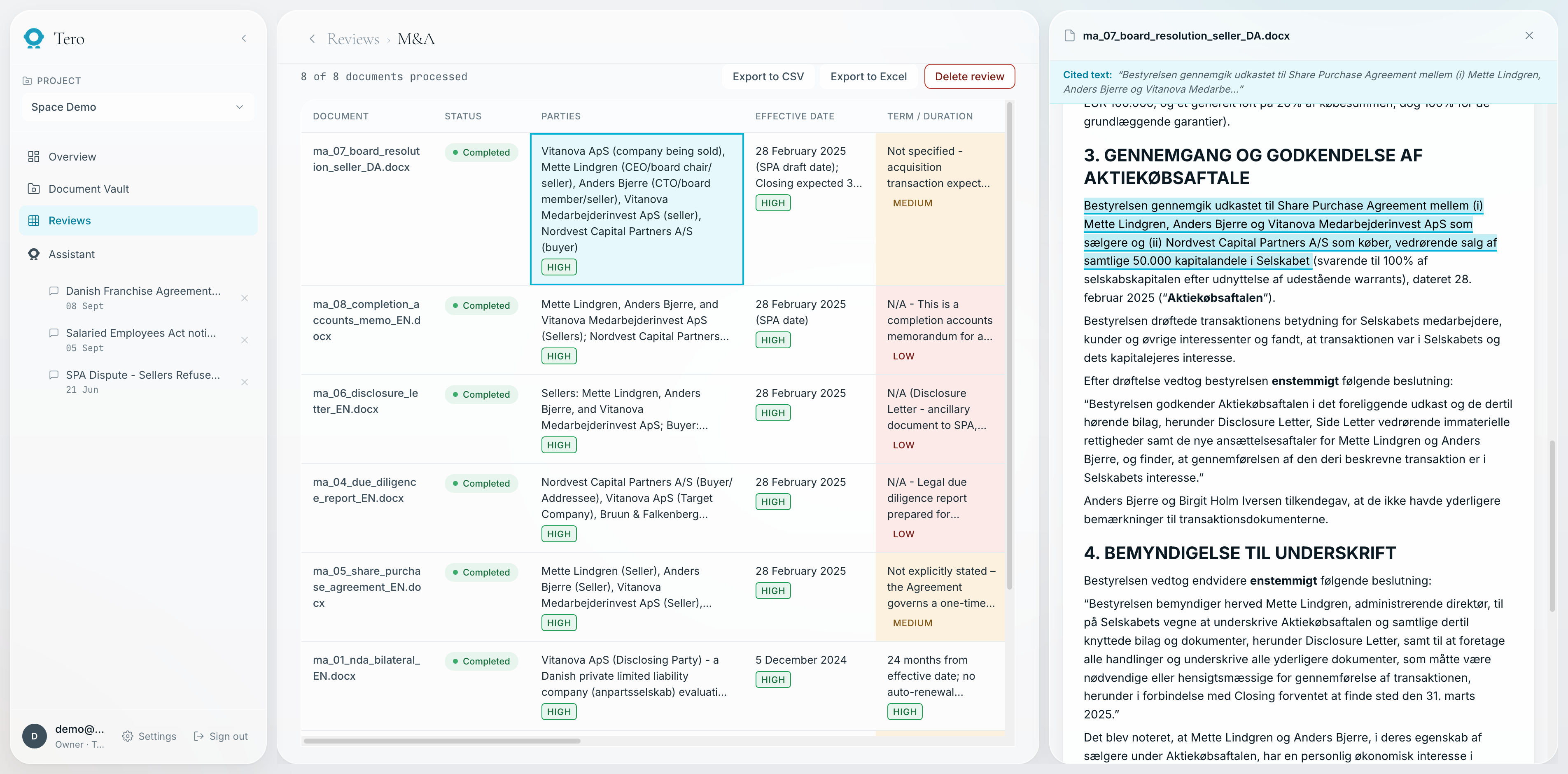Open the SPA Dispute chat
This screenshot has height=774, width=1568.
click(x=143, y=382)
